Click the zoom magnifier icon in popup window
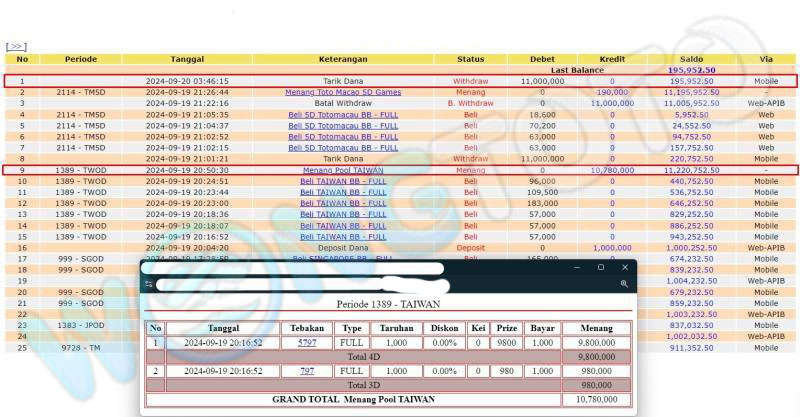The image size is (800, 417). (x=624, y=284)
